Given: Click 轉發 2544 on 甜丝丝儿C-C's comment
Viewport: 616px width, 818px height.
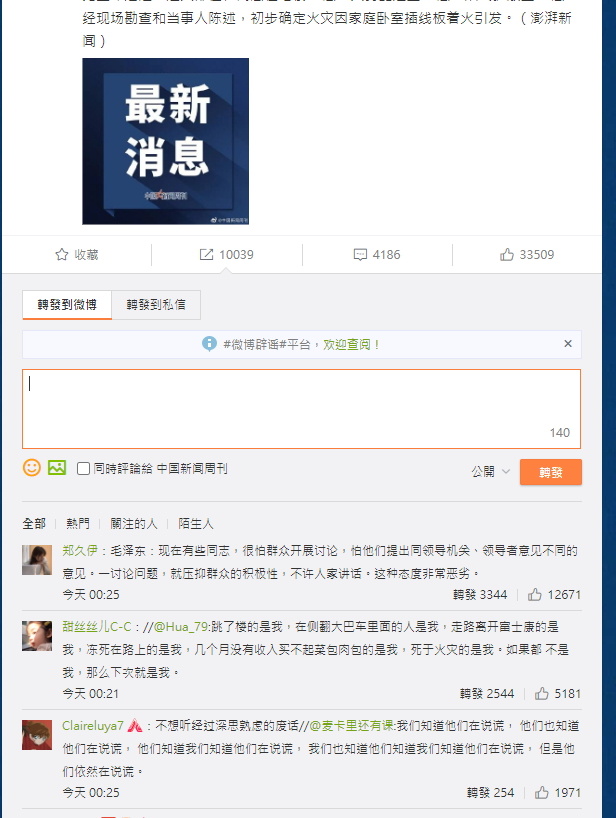Looking at the screenshot, I should 487,694.
